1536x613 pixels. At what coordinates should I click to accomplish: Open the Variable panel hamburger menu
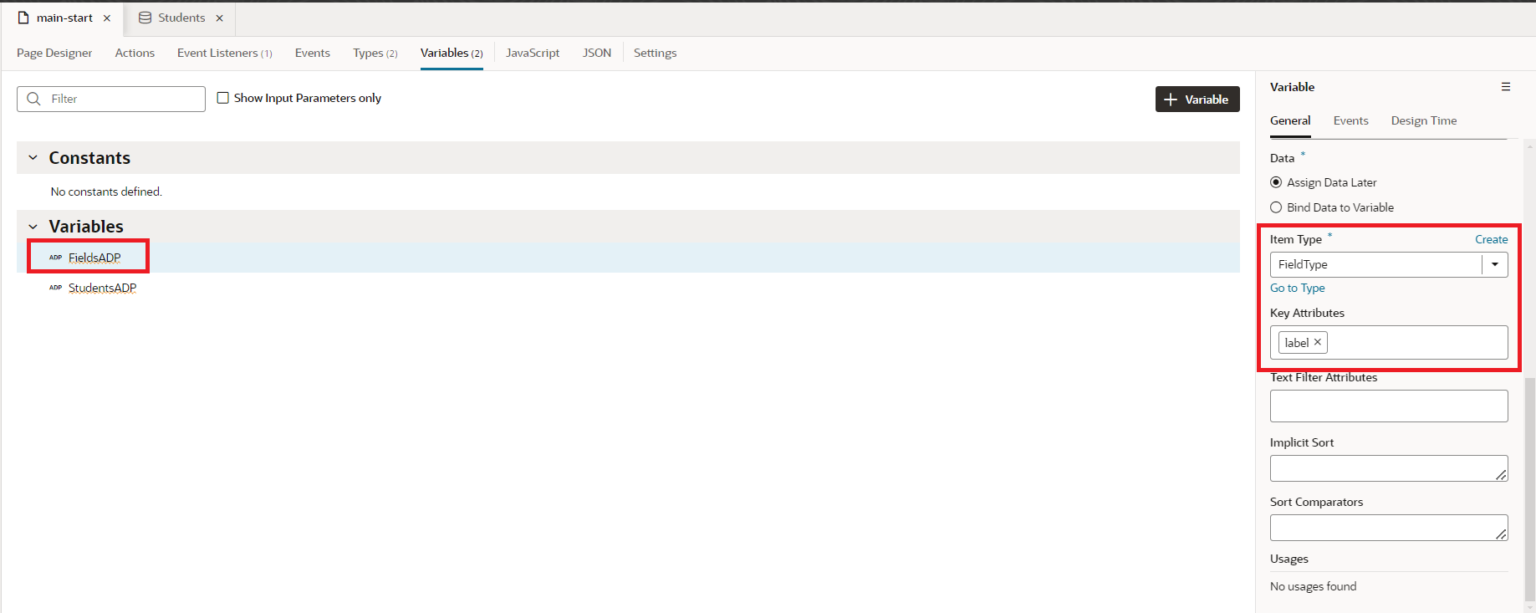1506,86
